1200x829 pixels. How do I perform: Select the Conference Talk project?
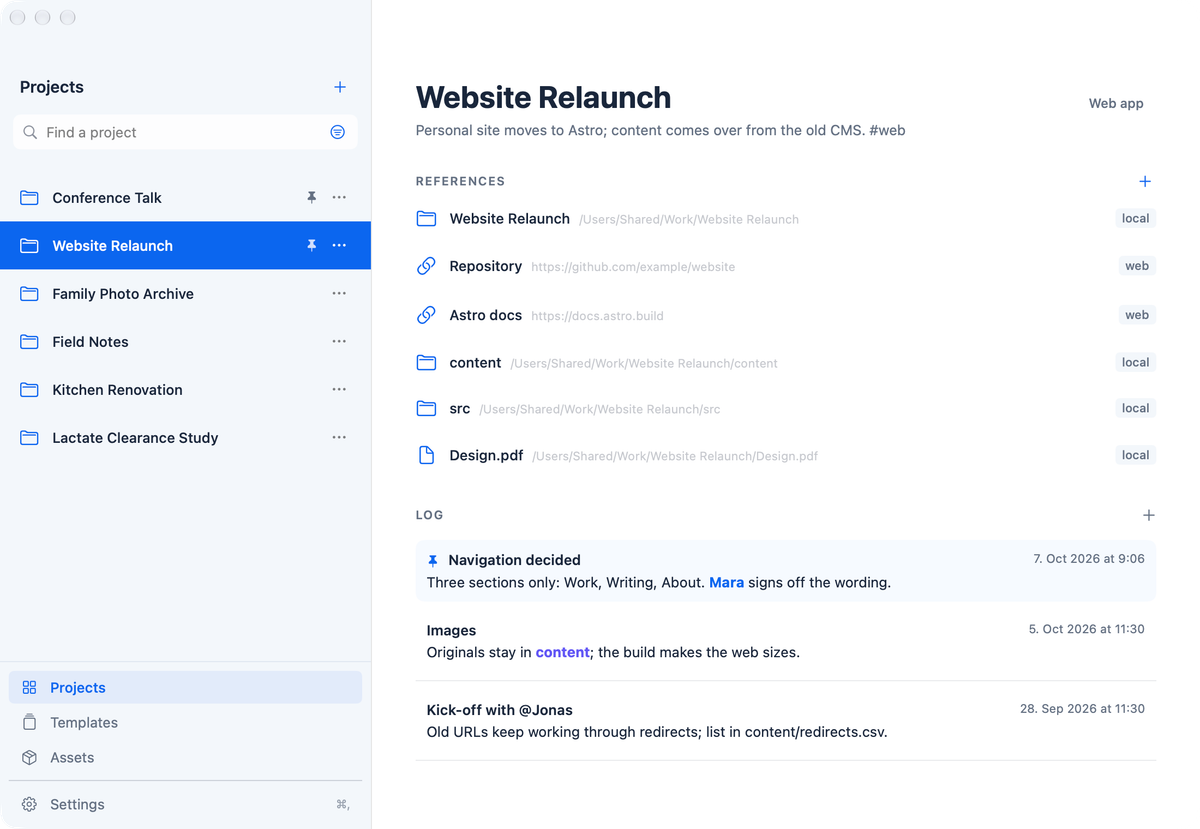185,197
